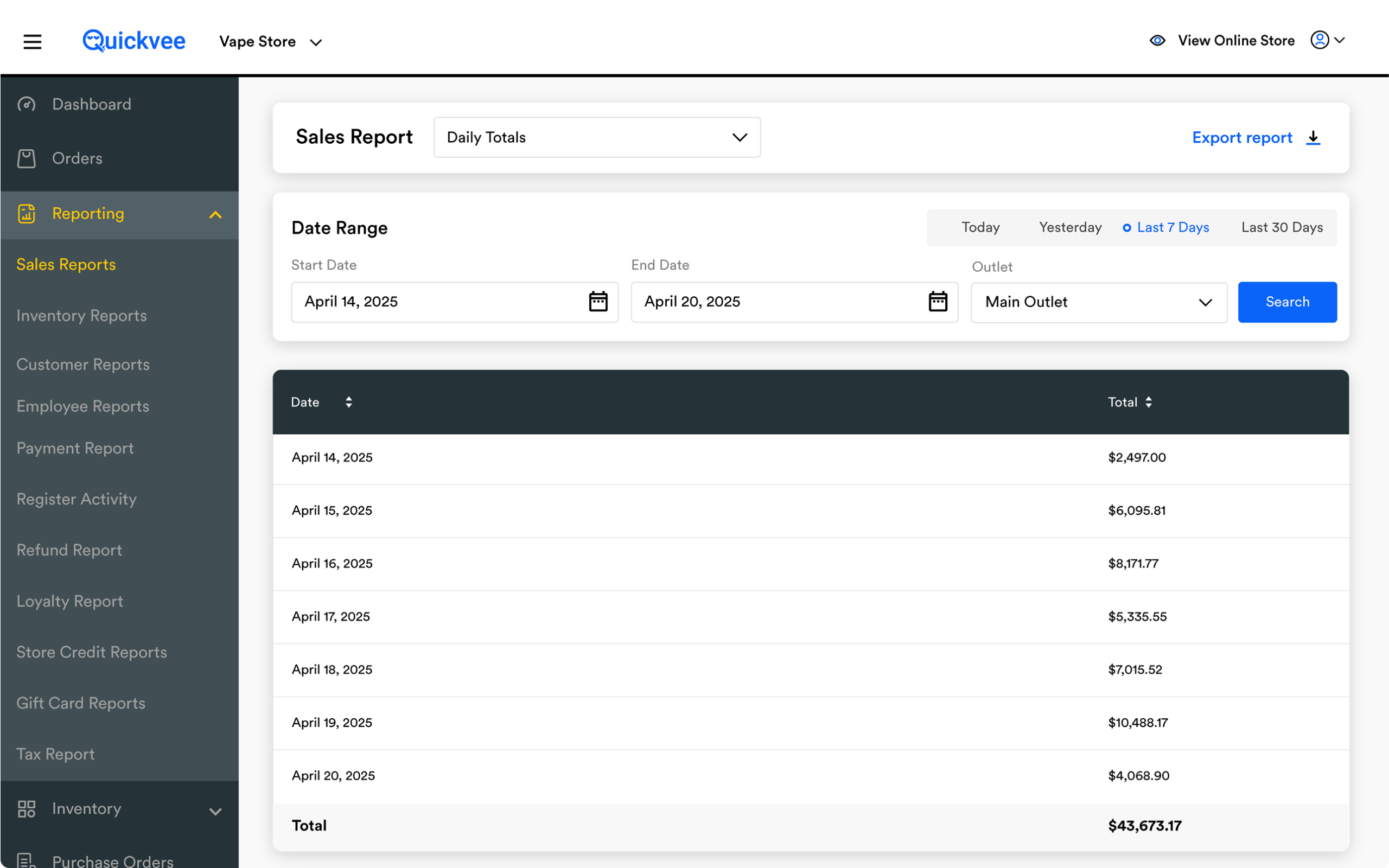
Task: Click the Export report download icon
Action: pyautogui.click(x=1312, y=138)
